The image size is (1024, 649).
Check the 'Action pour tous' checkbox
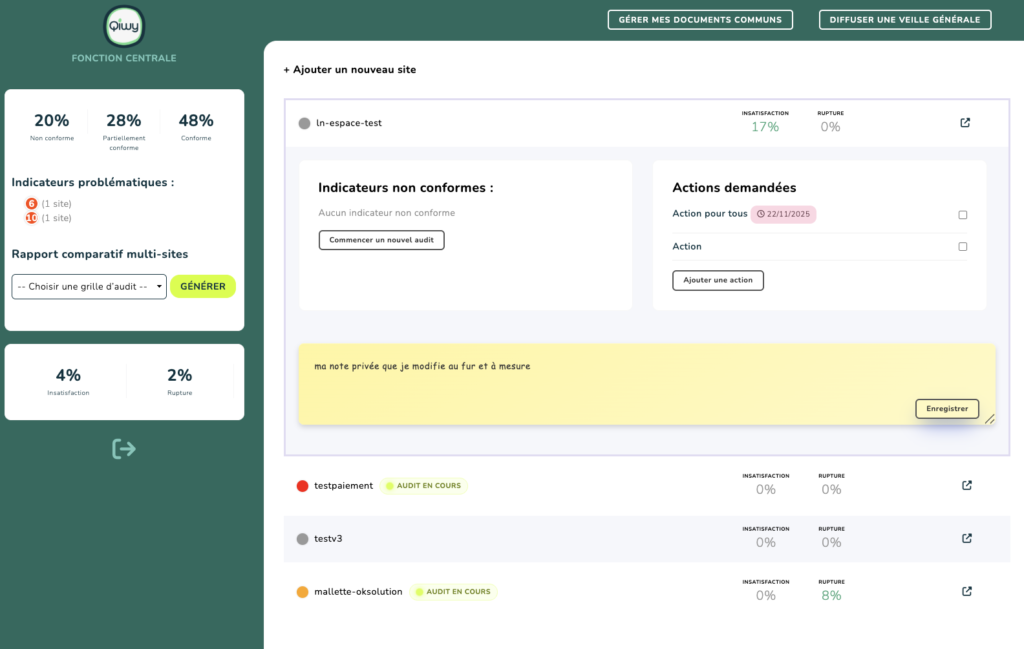(x=963, y=215)
